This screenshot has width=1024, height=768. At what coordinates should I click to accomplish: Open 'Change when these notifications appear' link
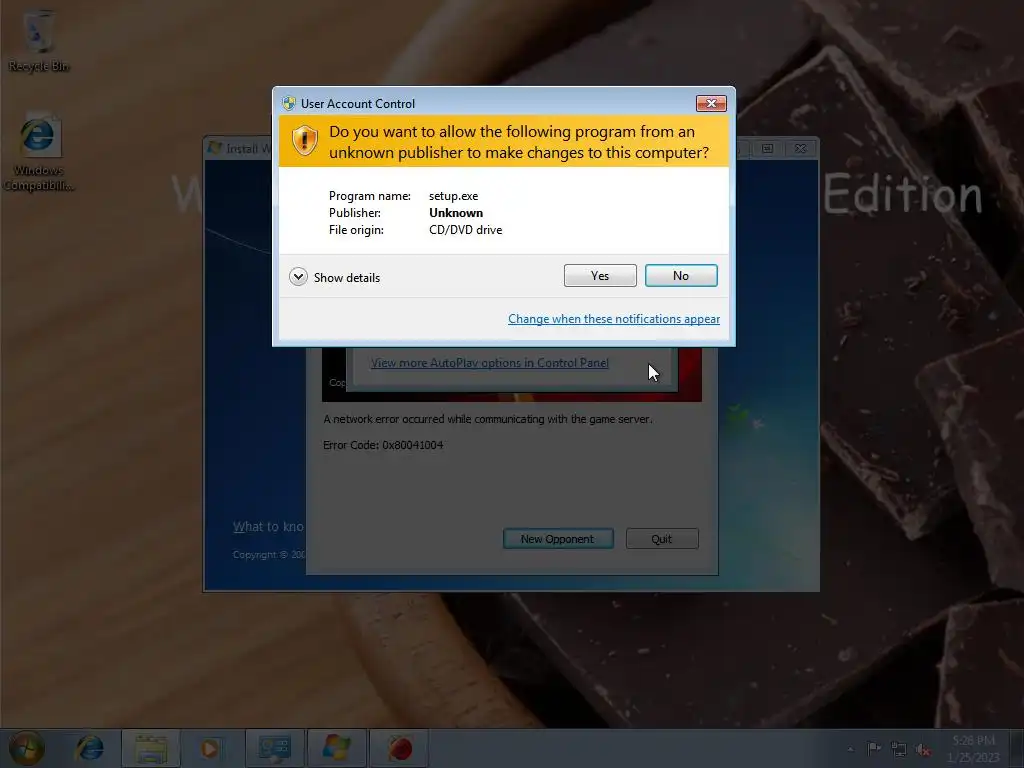pyautogui.click(x=614, y=319)
